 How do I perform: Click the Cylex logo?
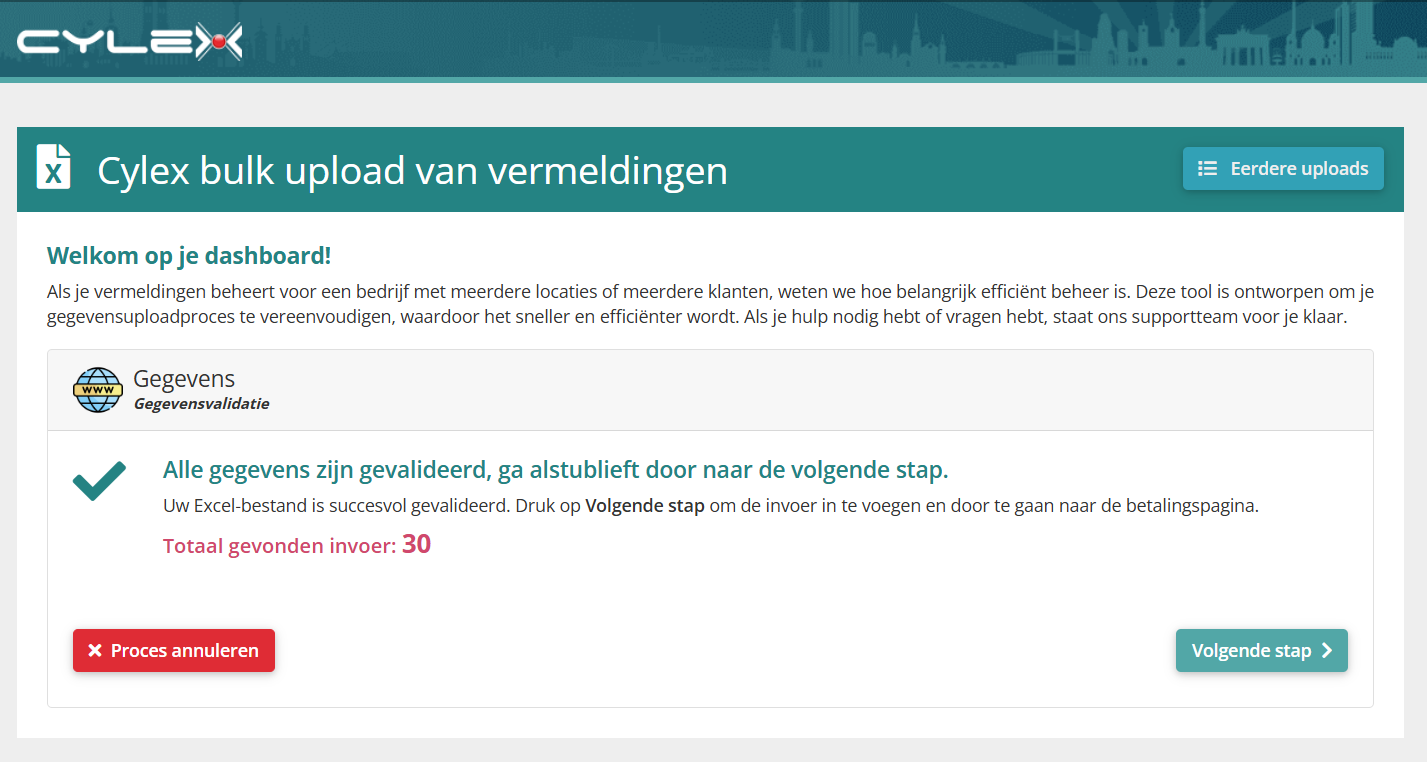129,41
